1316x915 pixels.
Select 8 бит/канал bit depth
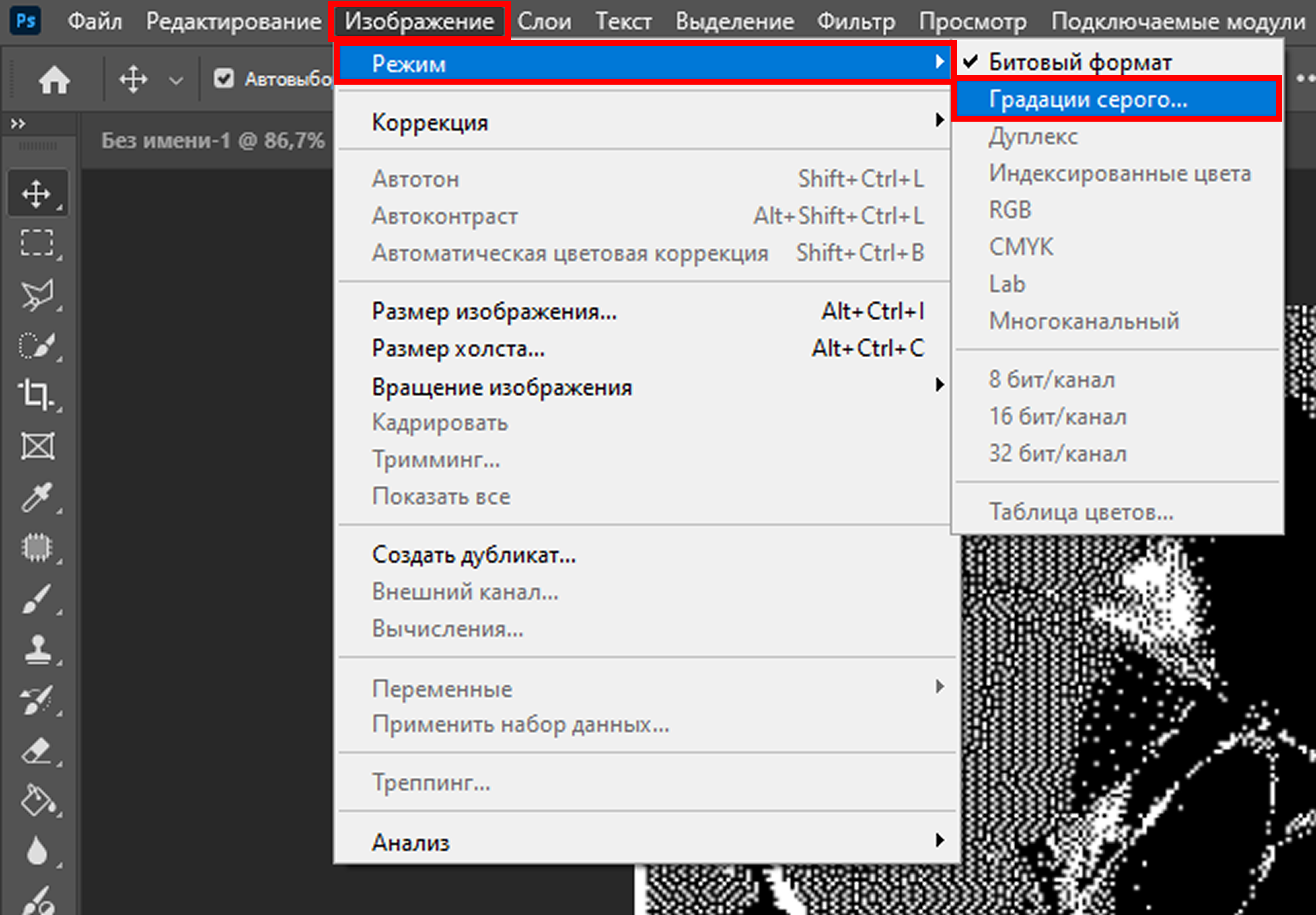pos(1117,379)
